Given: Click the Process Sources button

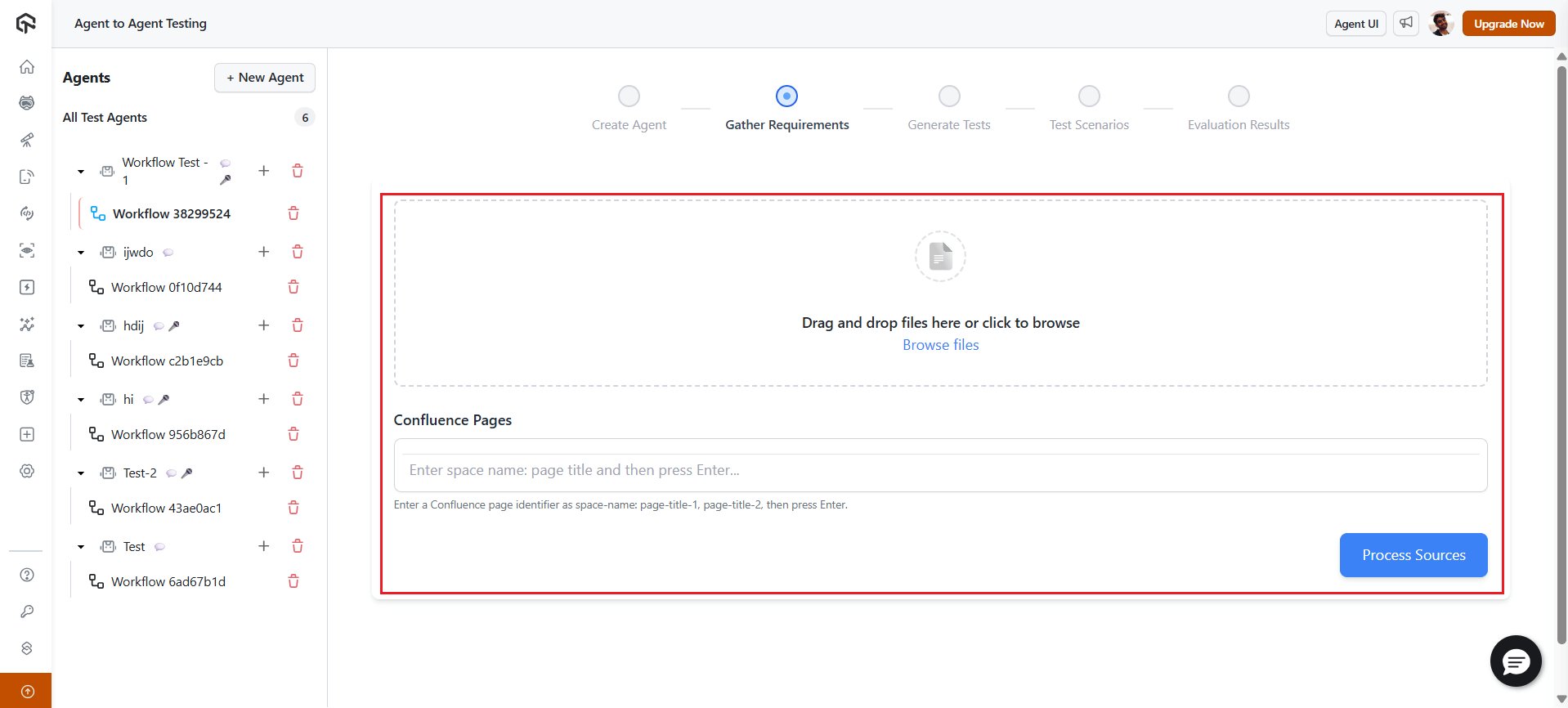Looking at the screenshot, I should 1413,555.
